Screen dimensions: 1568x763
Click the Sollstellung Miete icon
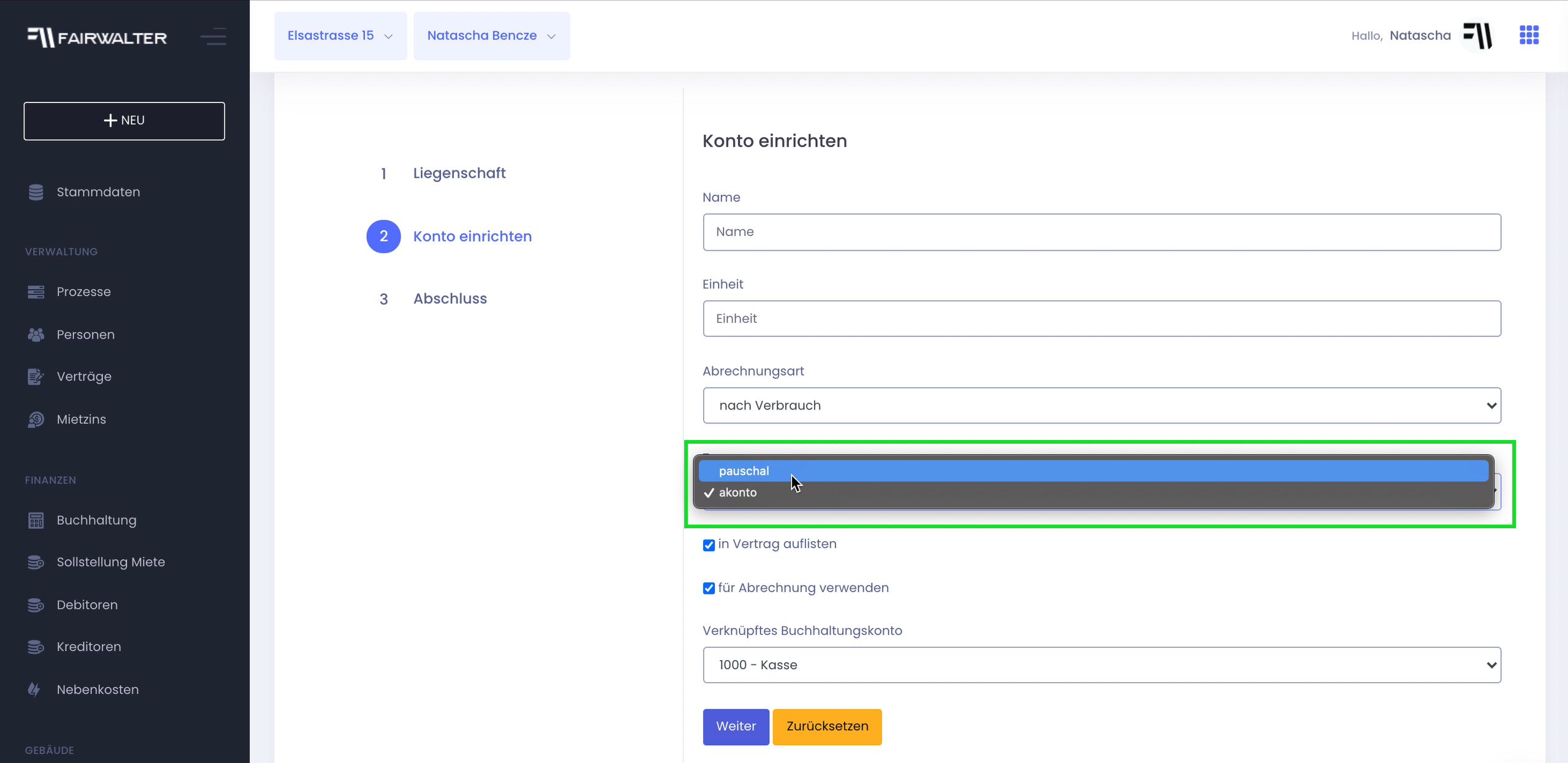pyautogui.click(x=36, y=562)
